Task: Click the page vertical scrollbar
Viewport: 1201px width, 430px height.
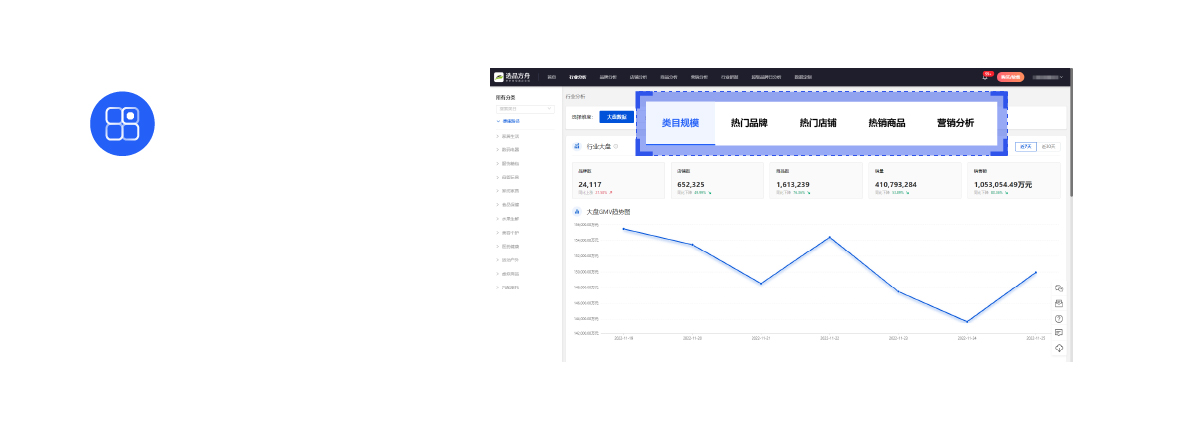Action: point(1070,130)
